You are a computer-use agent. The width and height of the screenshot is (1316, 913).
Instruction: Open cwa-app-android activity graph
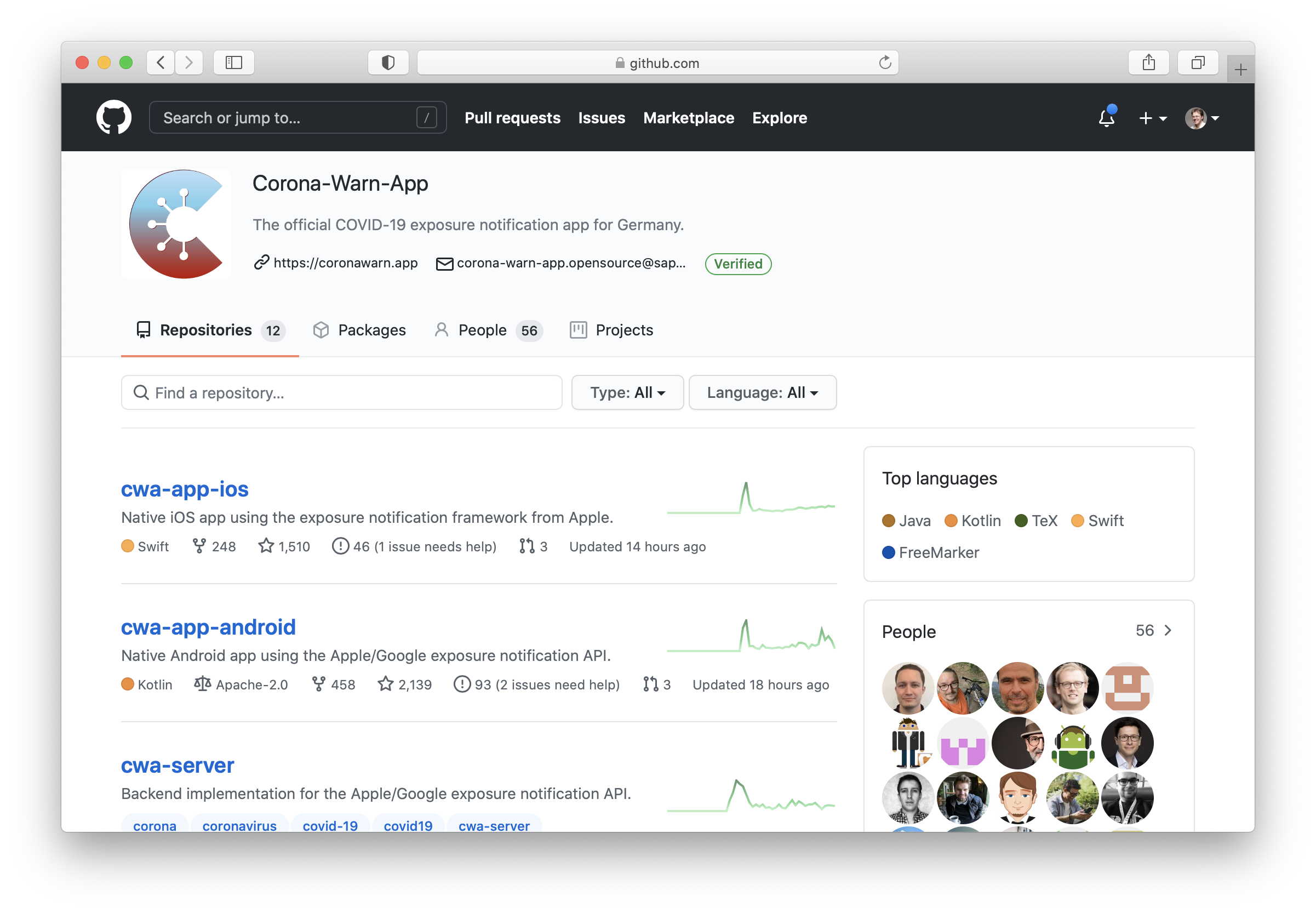(x=751, y=636)
